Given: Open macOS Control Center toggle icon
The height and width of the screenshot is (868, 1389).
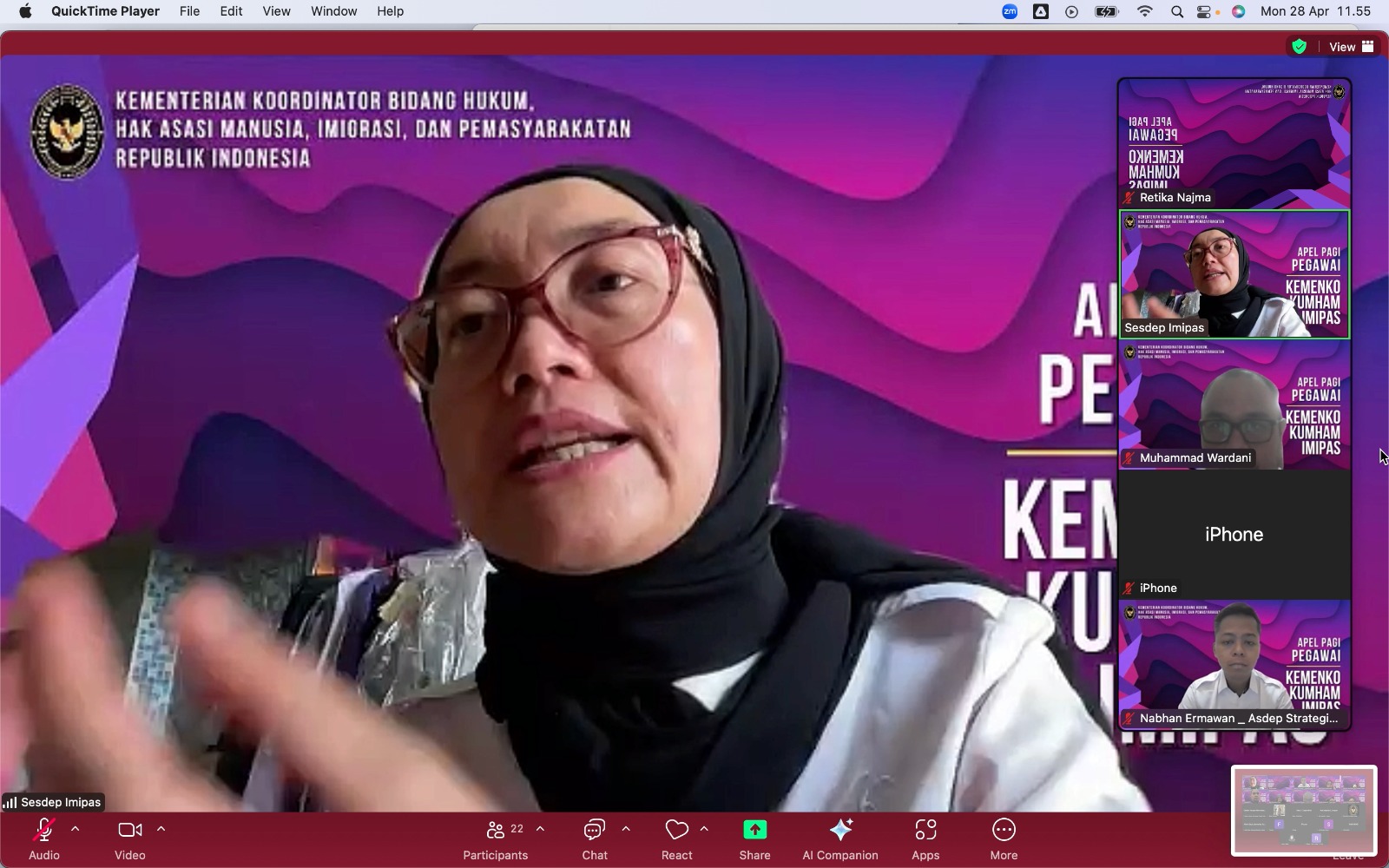Looking at the screenshot, I should (1205, 11).
